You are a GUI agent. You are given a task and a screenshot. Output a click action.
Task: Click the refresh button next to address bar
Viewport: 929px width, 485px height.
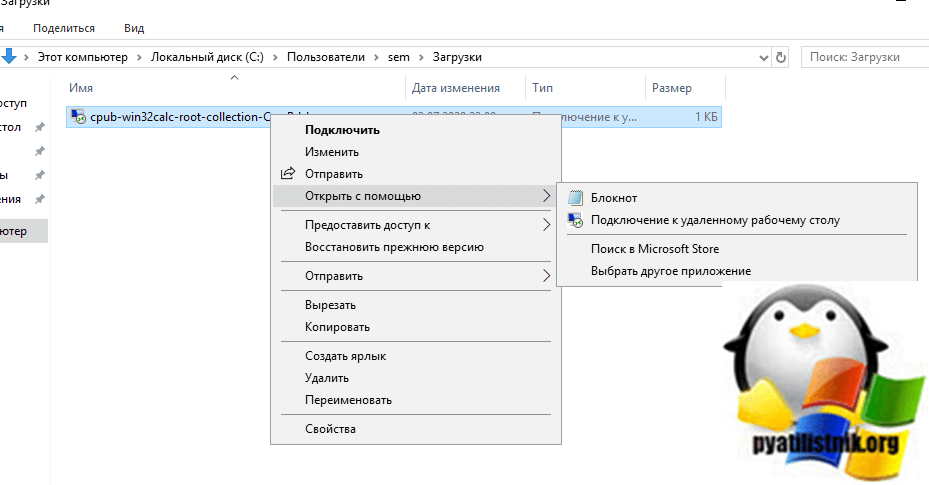(781, 58)
